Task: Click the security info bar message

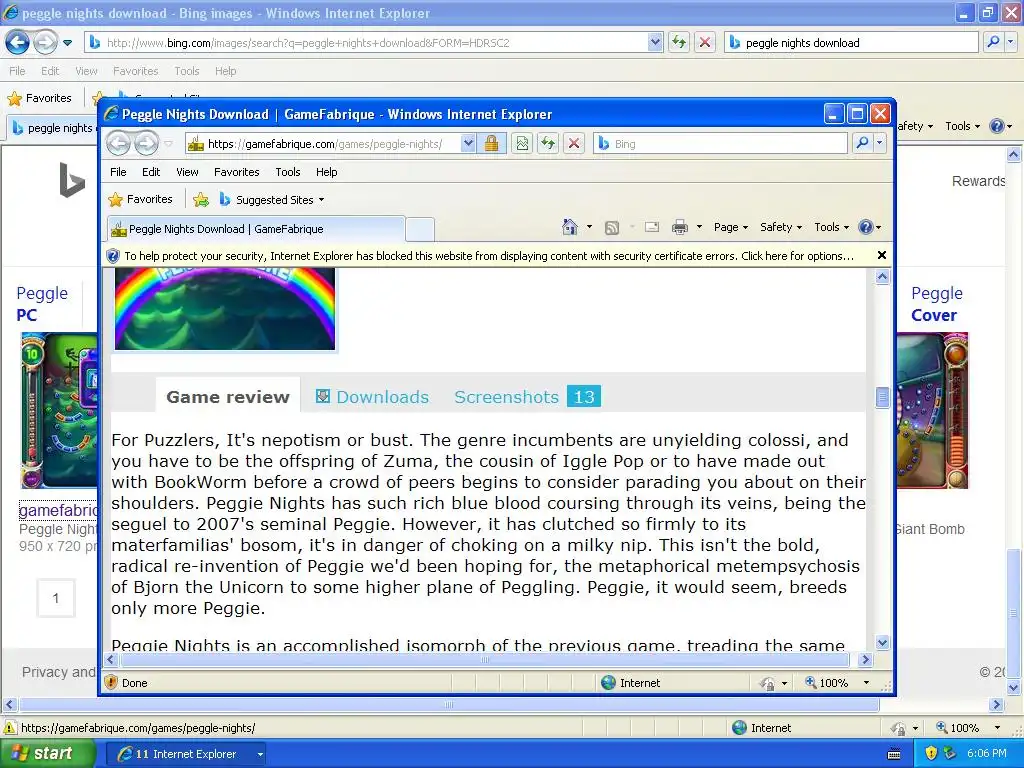Action: click(488, 256)
